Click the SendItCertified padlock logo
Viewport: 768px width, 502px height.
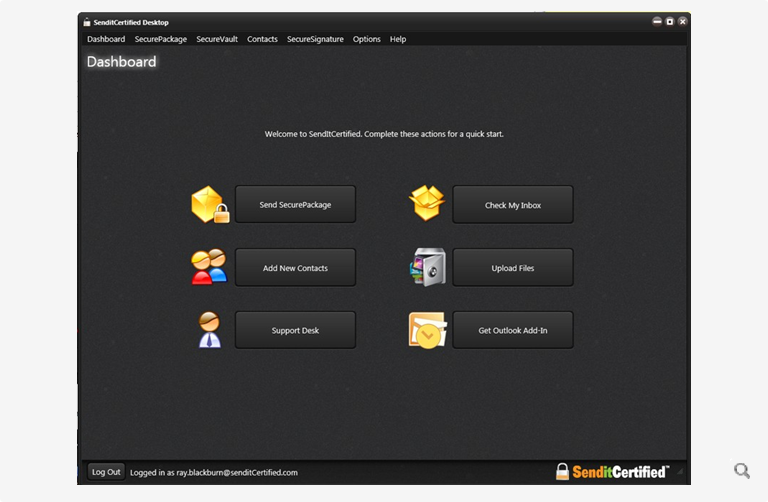click(612, 471)
